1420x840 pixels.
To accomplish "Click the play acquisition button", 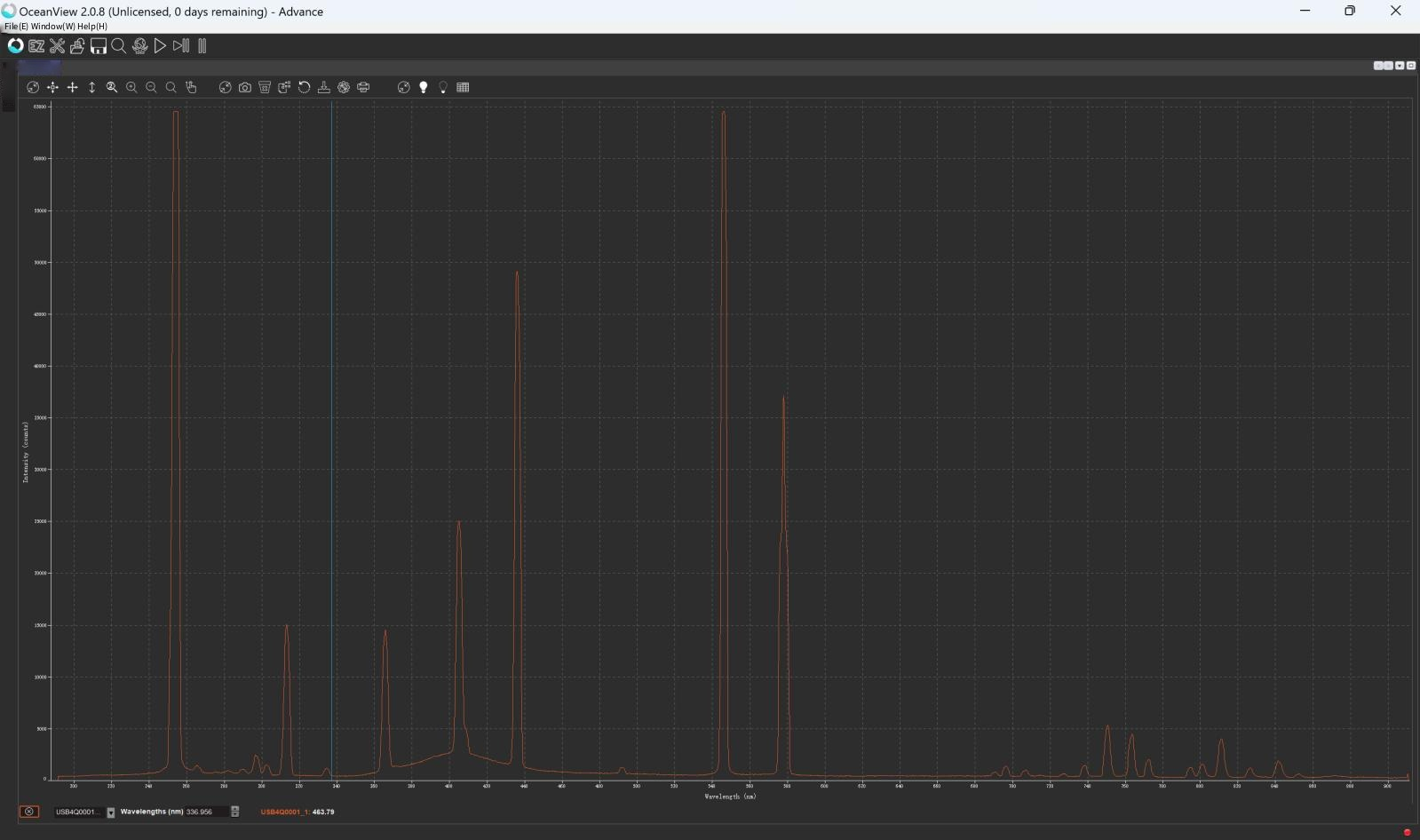I will point(160,46).
